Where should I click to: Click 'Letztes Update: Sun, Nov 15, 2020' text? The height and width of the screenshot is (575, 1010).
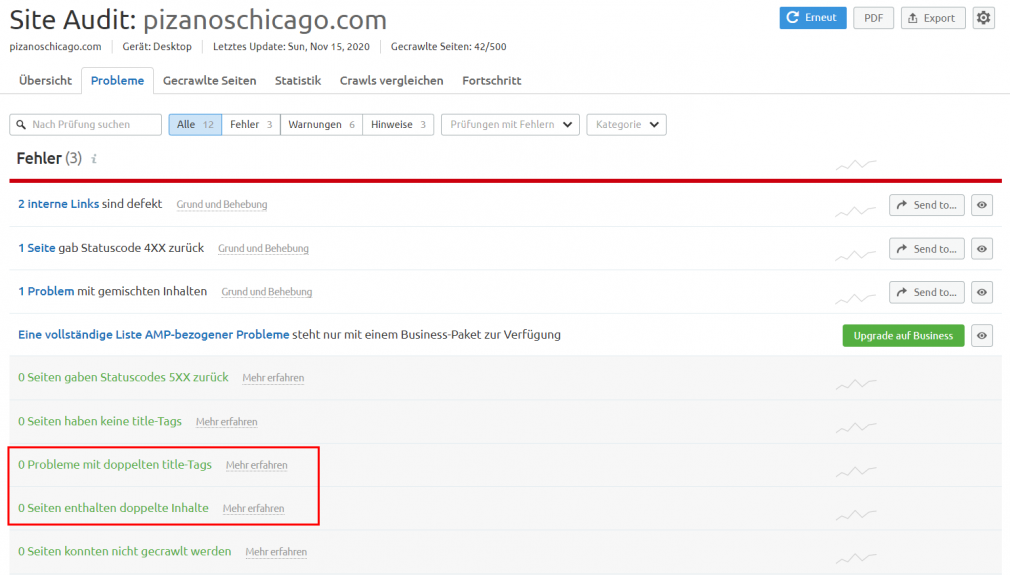pos(291,46)
